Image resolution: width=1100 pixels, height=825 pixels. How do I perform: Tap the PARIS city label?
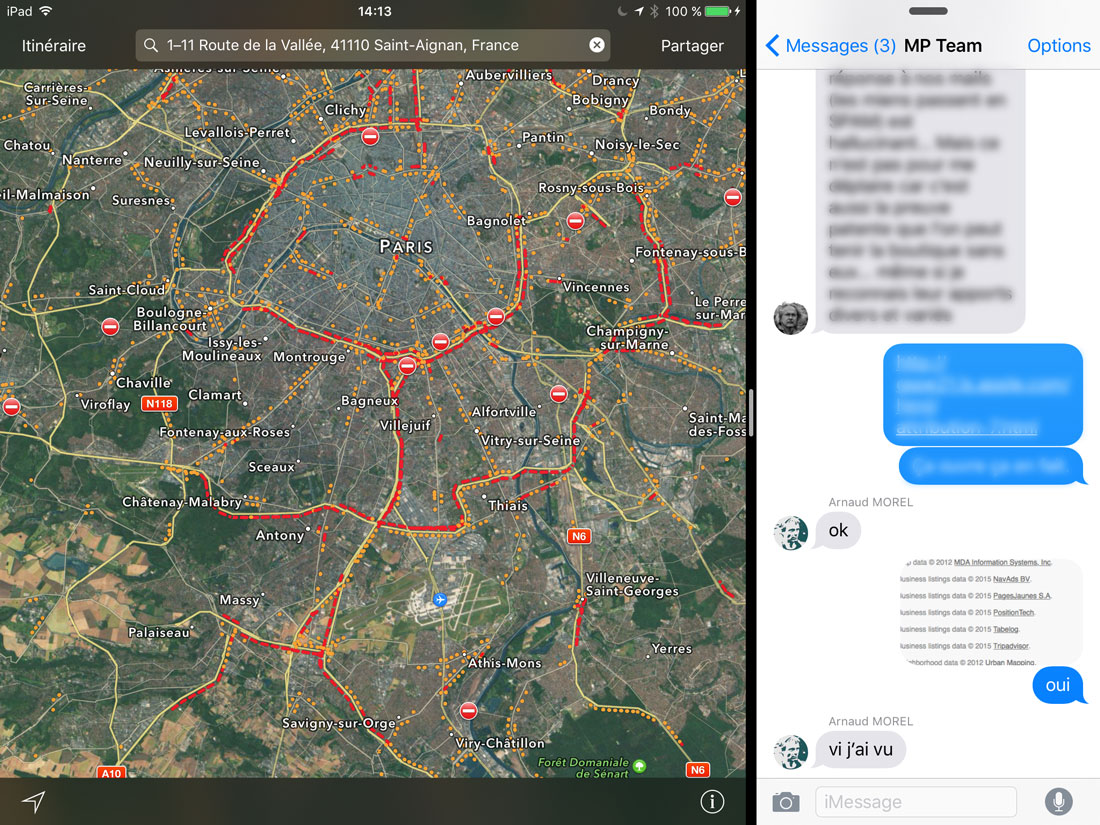point(406,246)
